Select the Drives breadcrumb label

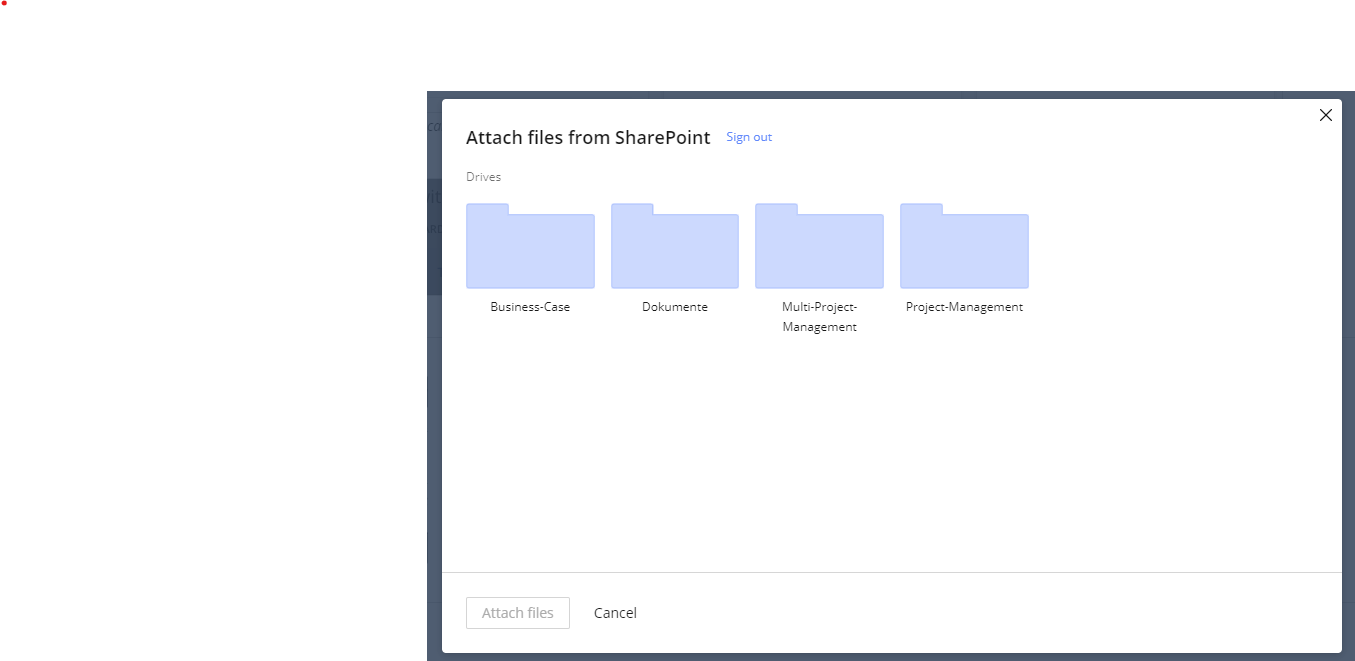483,177
